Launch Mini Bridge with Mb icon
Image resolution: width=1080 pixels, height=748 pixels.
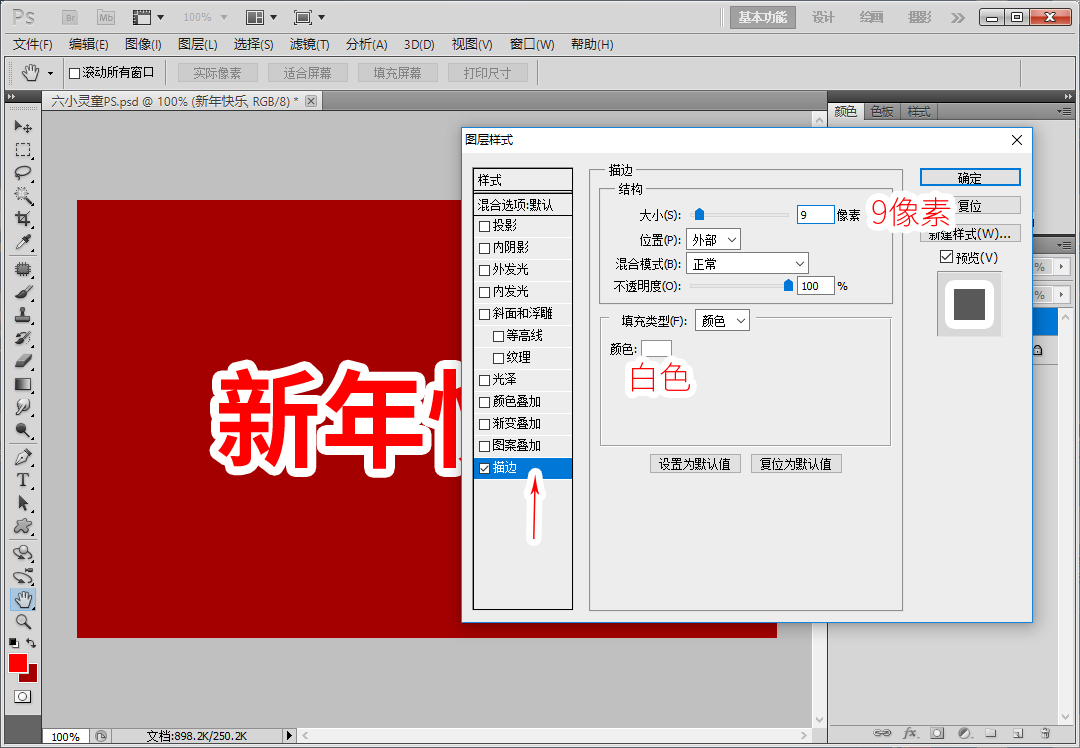pos(105,17)
